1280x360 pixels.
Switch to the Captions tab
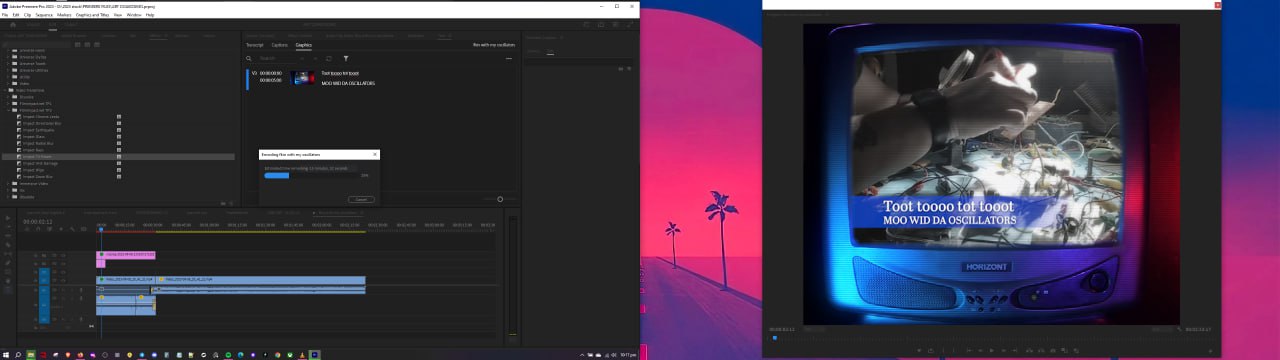(x=280, y=45)
